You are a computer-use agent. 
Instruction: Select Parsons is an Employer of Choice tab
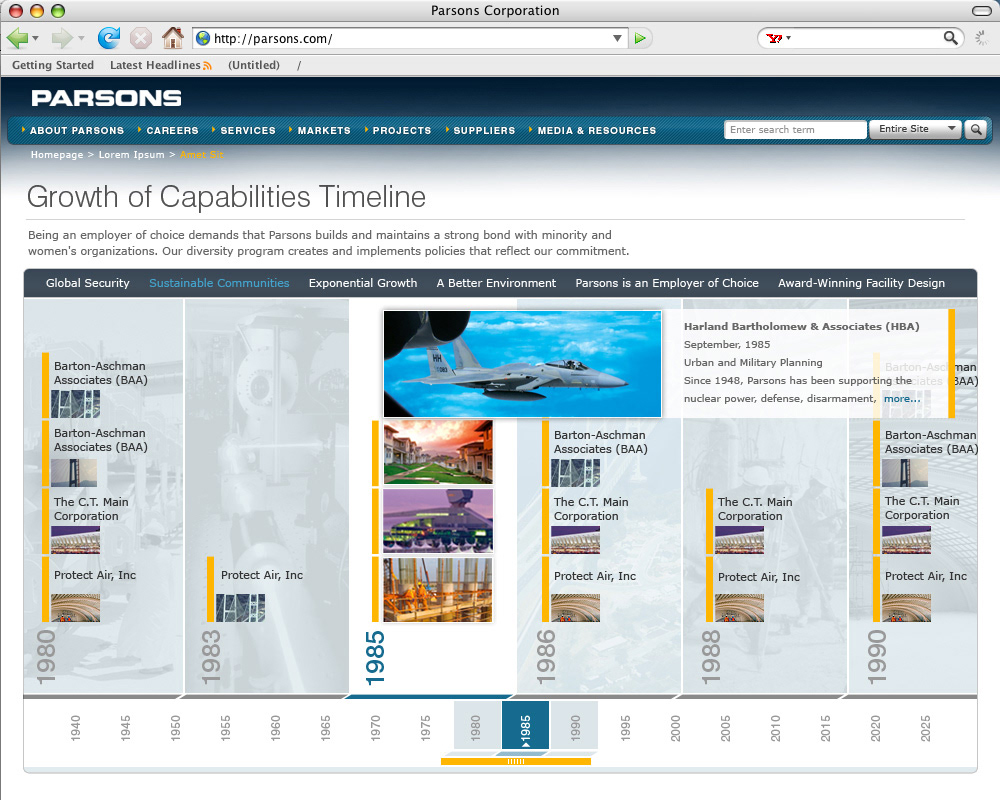(x=667, y=283)
